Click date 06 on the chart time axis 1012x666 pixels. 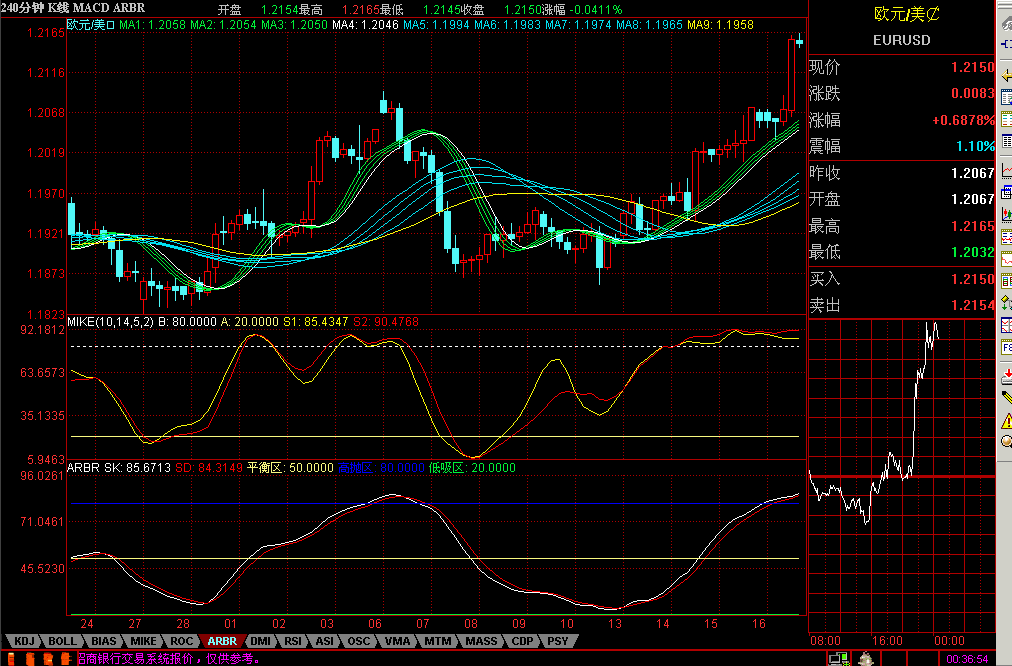tap(374, 624)
